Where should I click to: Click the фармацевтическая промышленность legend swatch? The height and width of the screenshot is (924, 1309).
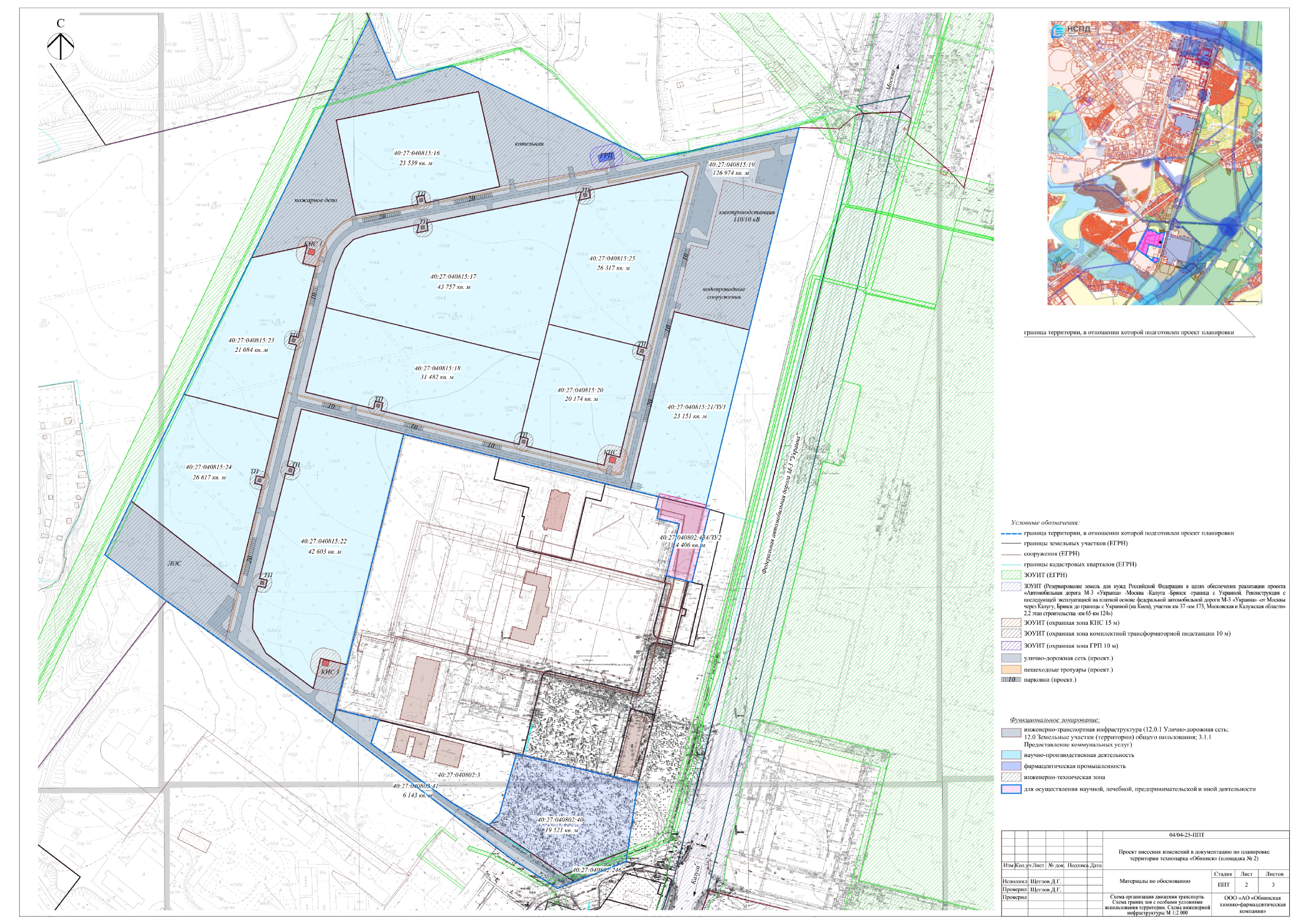click(1011, 766)
